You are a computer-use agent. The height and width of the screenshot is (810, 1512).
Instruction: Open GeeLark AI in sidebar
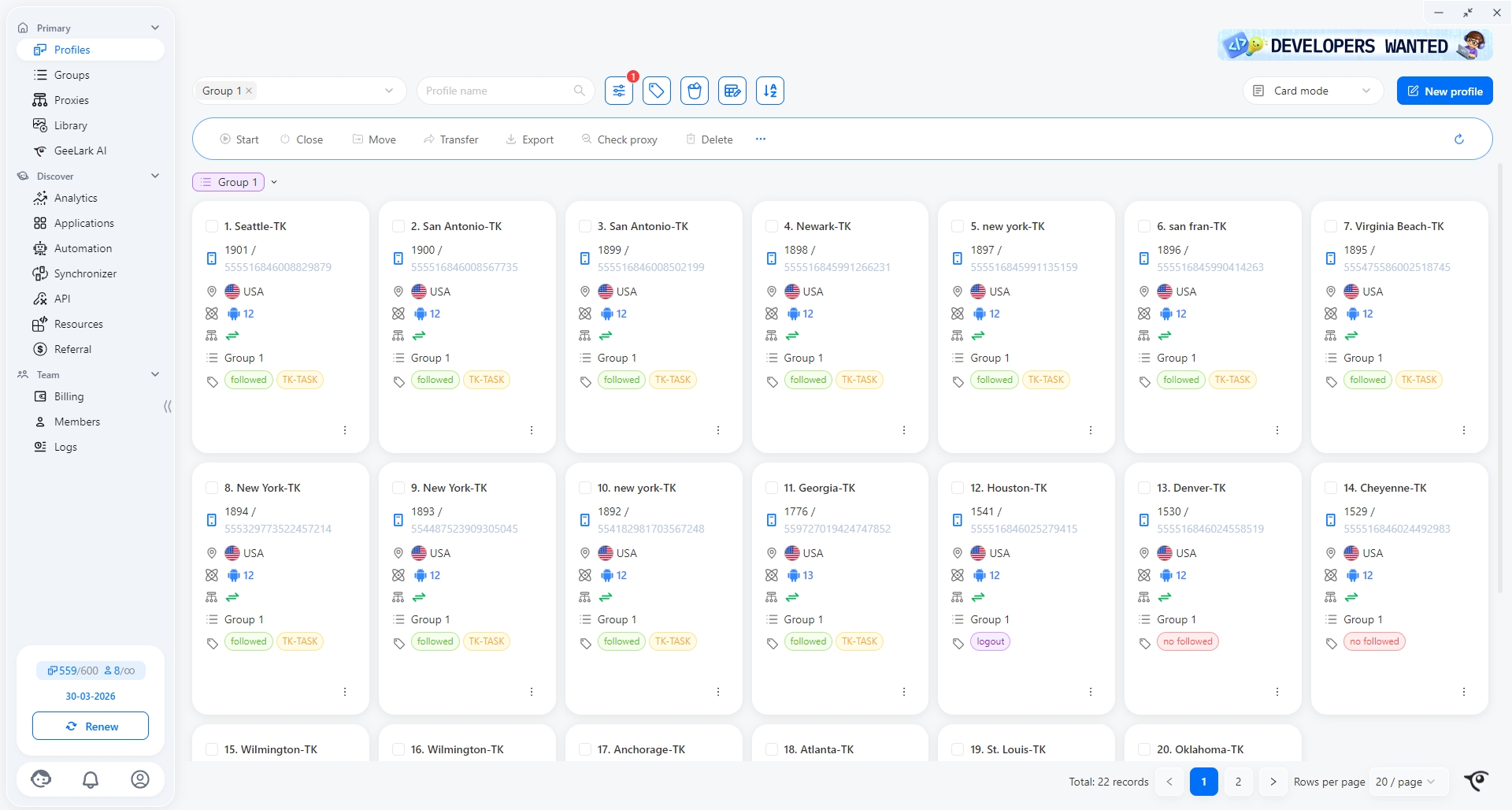[x=91, y=150]
